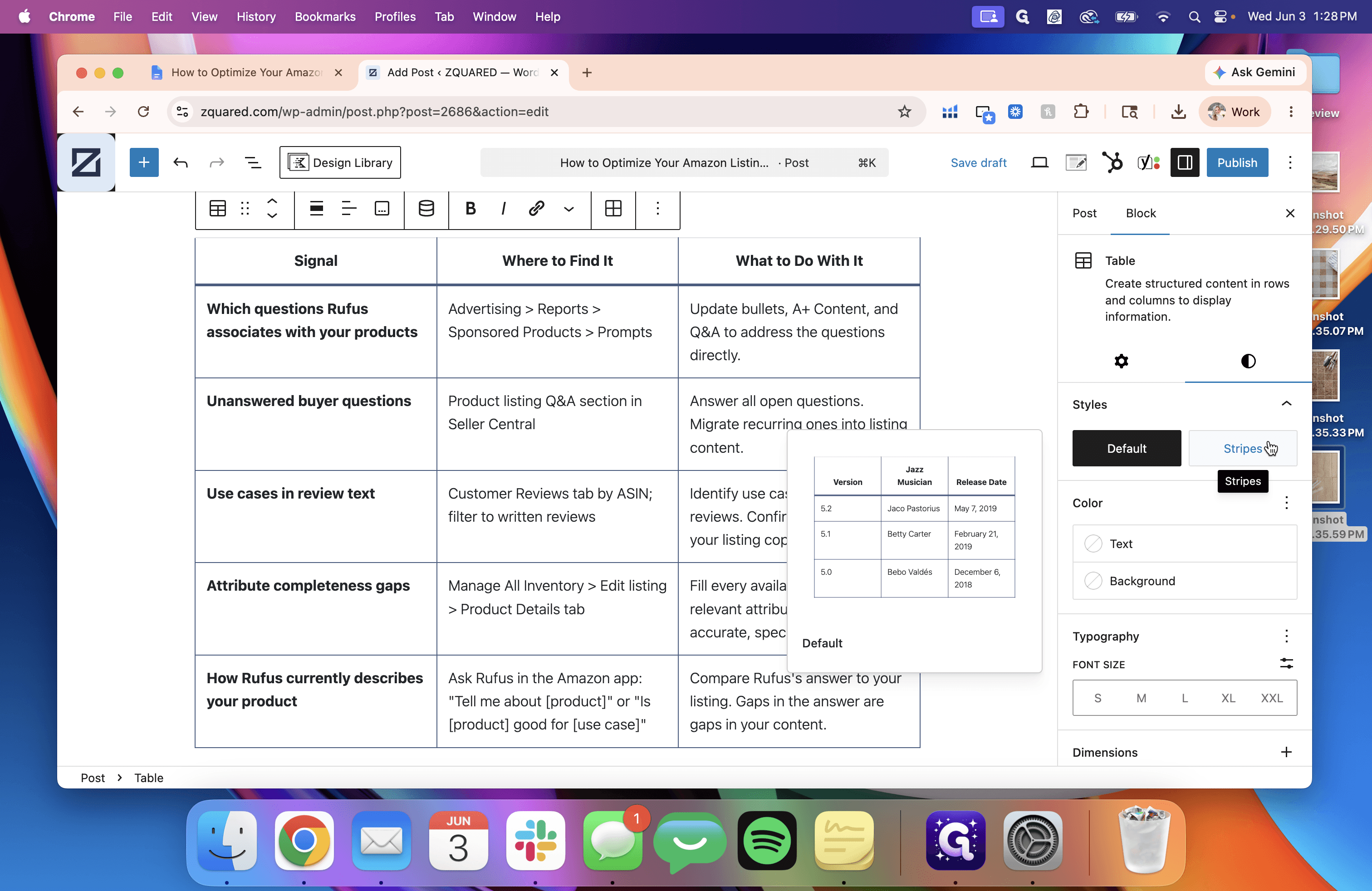
Task: Toggle the settings sidebar panel icon
Action: 1185,162
